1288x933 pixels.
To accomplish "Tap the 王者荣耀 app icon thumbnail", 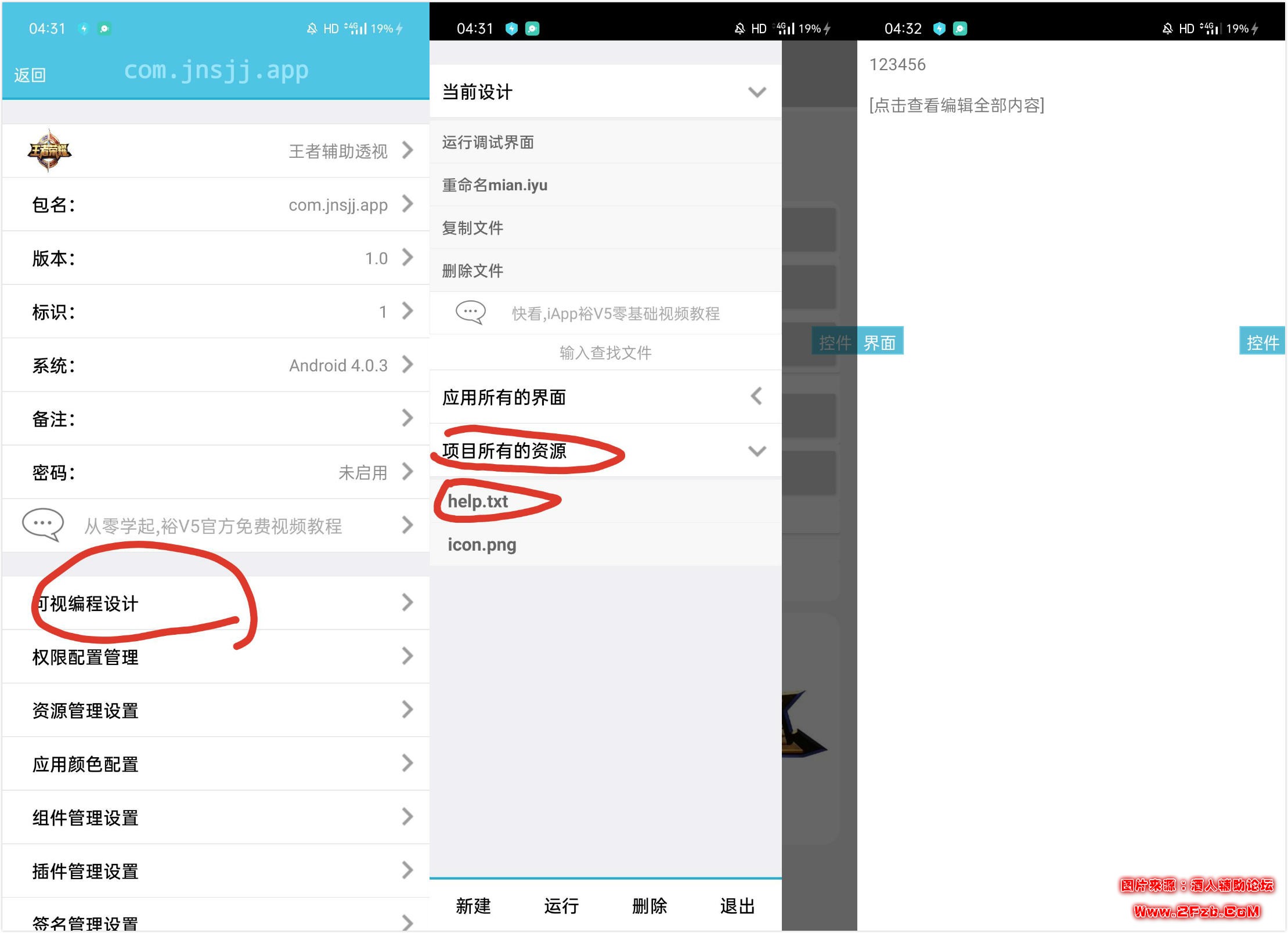I will tap(49, 151).
